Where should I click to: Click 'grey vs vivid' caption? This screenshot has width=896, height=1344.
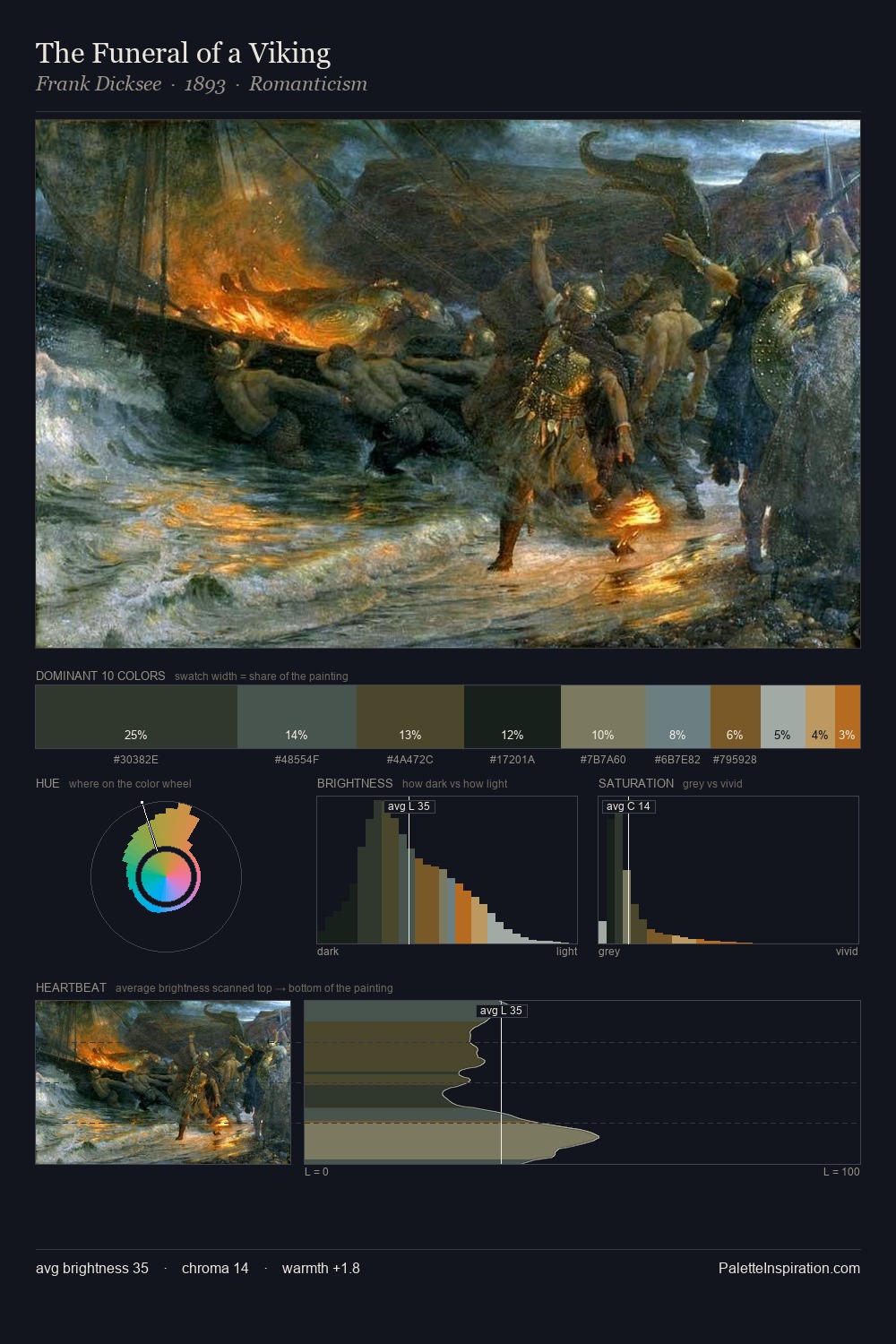pyautogui.click(x=712, y=784)
